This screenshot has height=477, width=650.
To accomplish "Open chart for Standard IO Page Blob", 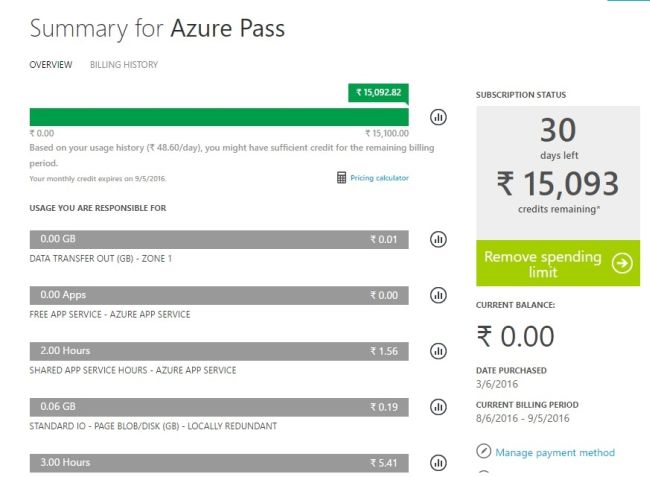I will [x=438, y=407].
